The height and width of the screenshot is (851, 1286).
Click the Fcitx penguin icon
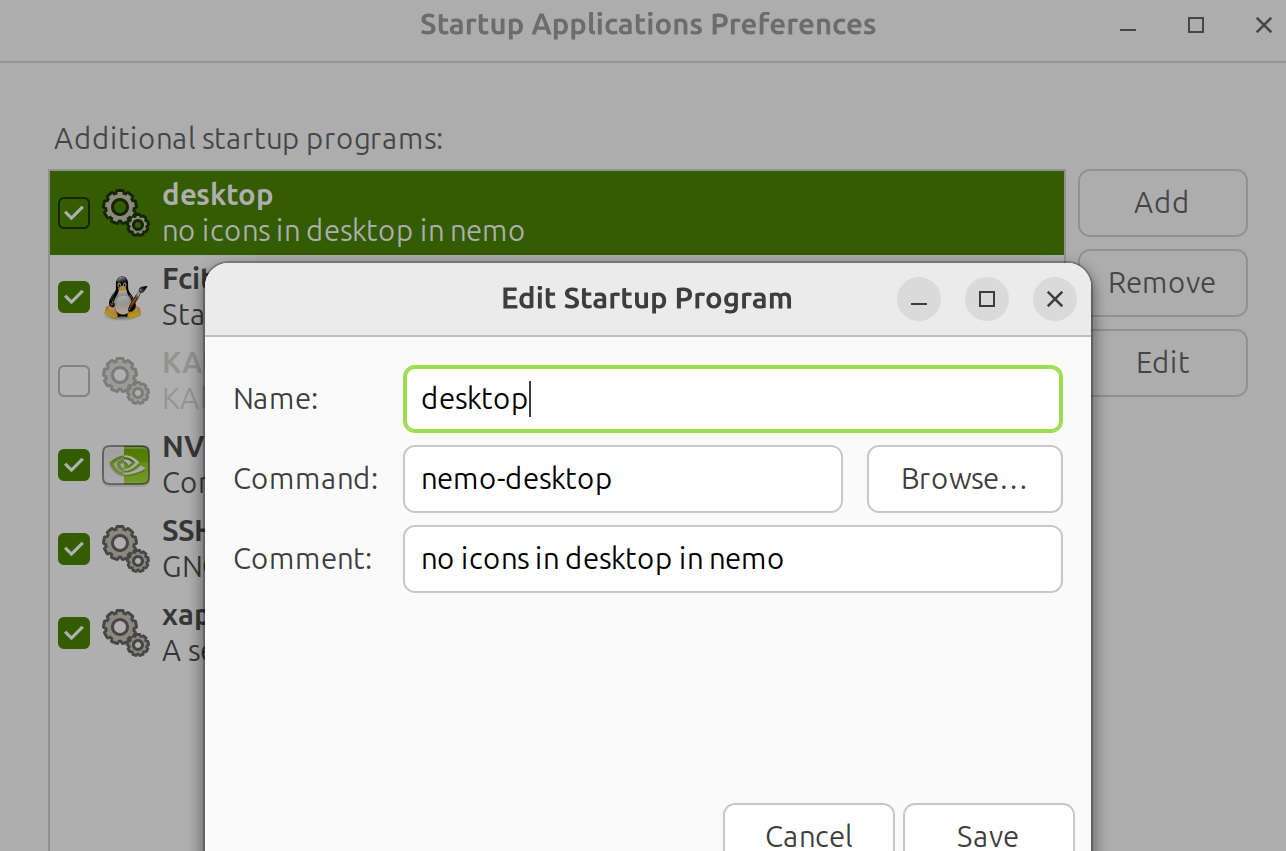click(125, 297)
